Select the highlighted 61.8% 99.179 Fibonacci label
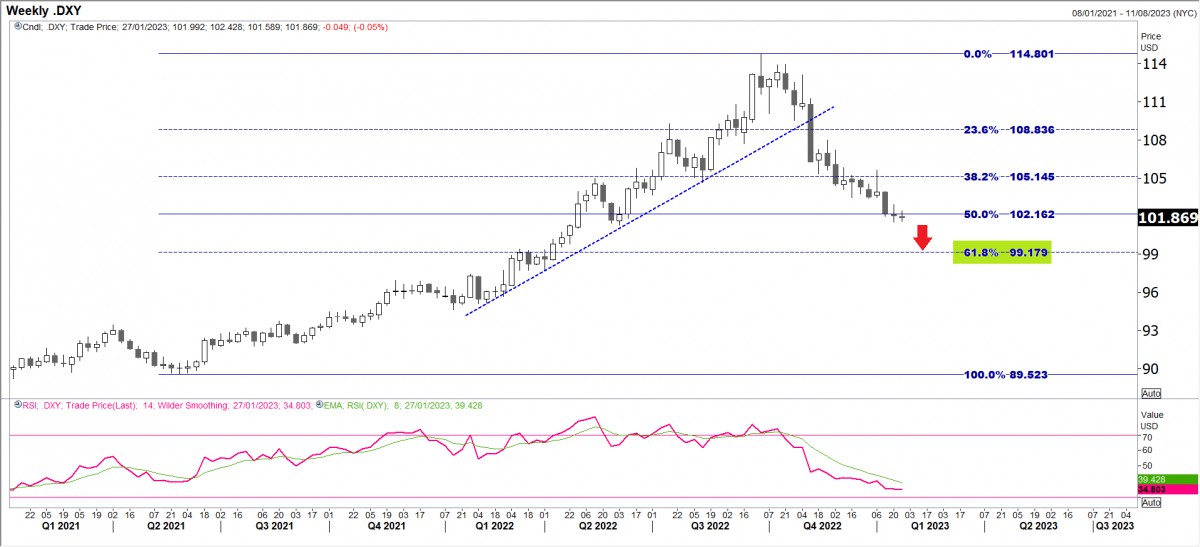Screen dimensions: 1200x547 pyautogui.click(x=1004, y=253)
